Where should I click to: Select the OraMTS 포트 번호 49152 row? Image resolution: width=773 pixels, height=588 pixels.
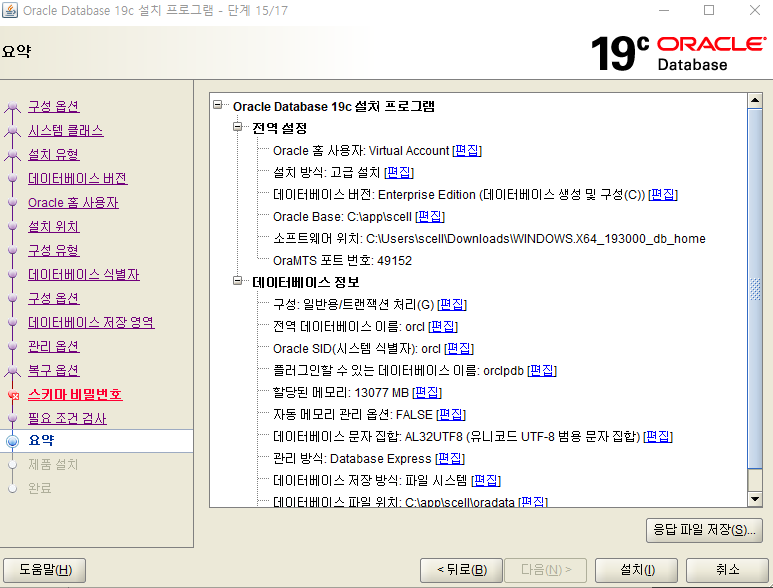click(x=342, y=261)
